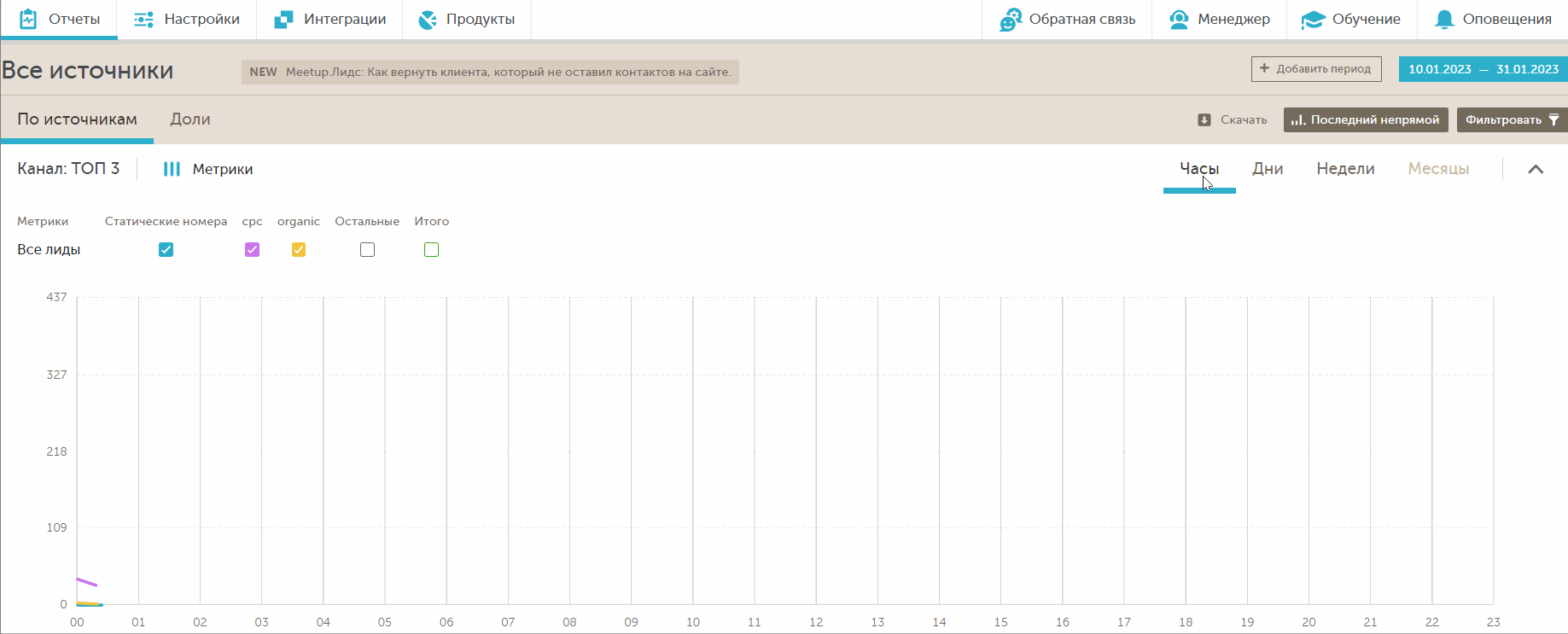Collapse the chart panel with chevron
Image resolution: width=1568 pixels, height=634 pixels.
[1536, 169]
